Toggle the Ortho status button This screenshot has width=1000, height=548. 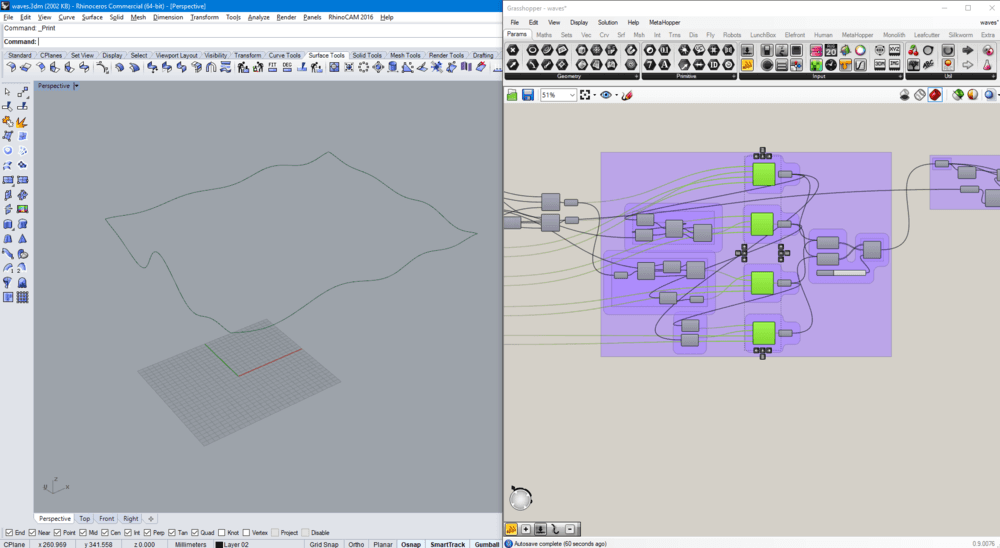[x=356, y=544]
